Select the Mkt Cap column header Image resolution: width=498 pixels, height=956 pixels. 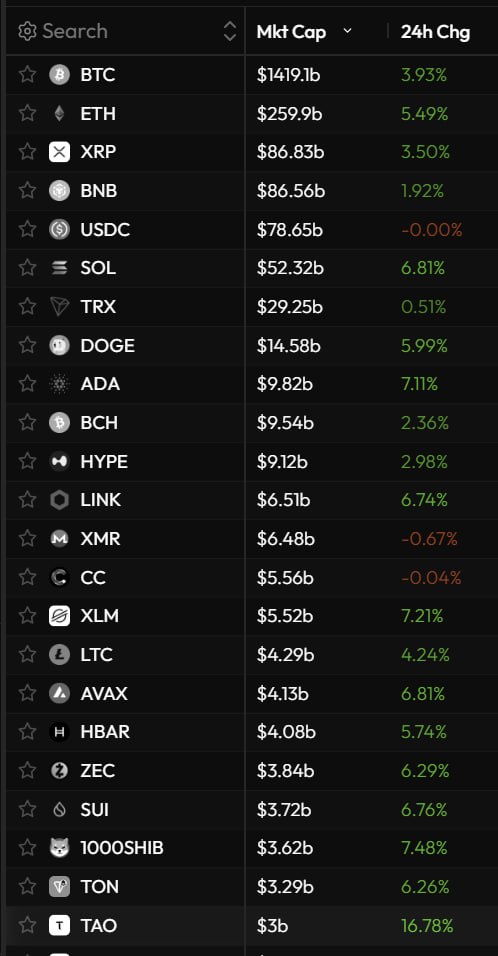pyautogui.click(x=291, y=32)
